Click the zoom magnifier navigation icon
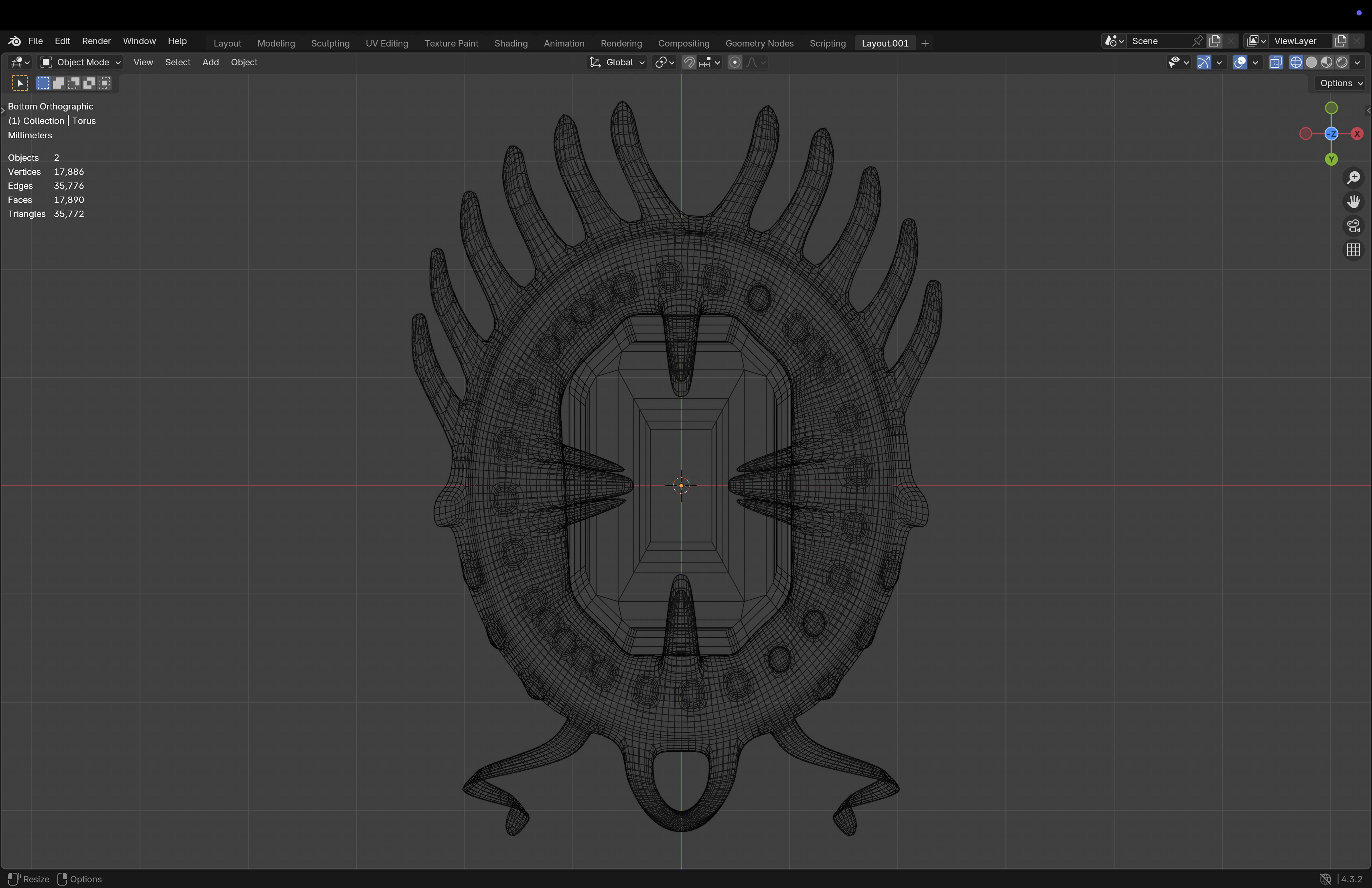 (x=1353, y=178)
